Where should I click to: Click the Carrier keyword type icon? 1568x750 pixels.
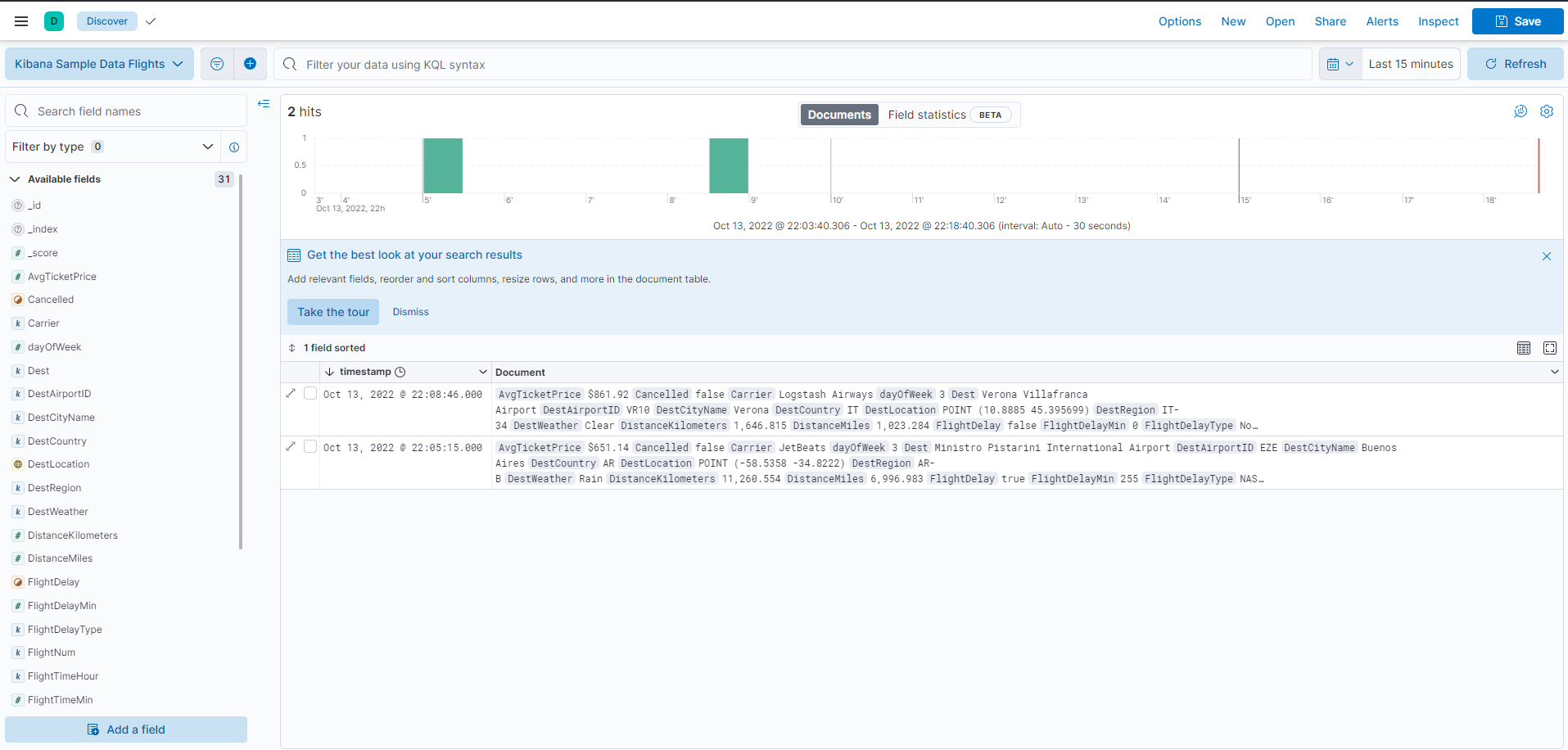pyautogui.click(x=18, y=323)
